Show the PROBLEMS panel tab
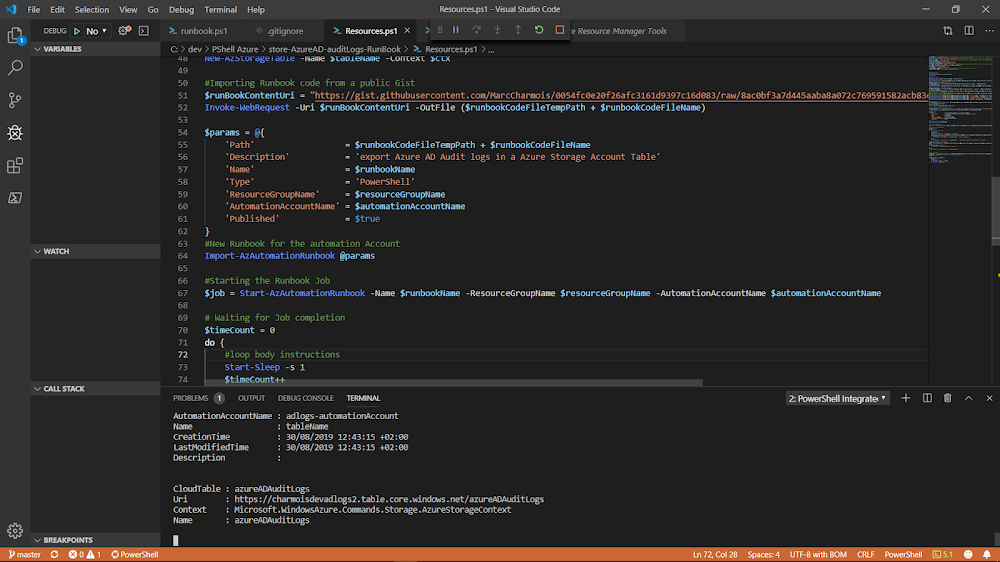The width and height of the screenshot is (1000, 562). (198, 398)
